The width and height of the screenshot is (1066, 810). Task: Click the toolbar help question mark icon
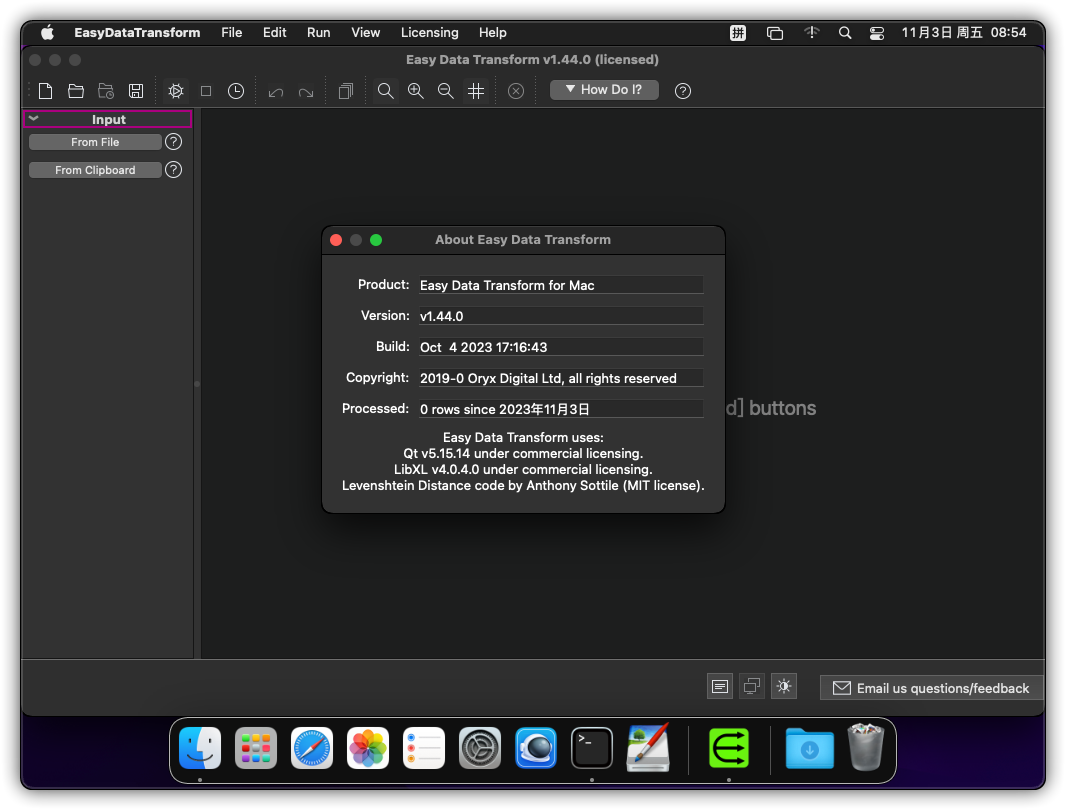click(x=683, y=90)
